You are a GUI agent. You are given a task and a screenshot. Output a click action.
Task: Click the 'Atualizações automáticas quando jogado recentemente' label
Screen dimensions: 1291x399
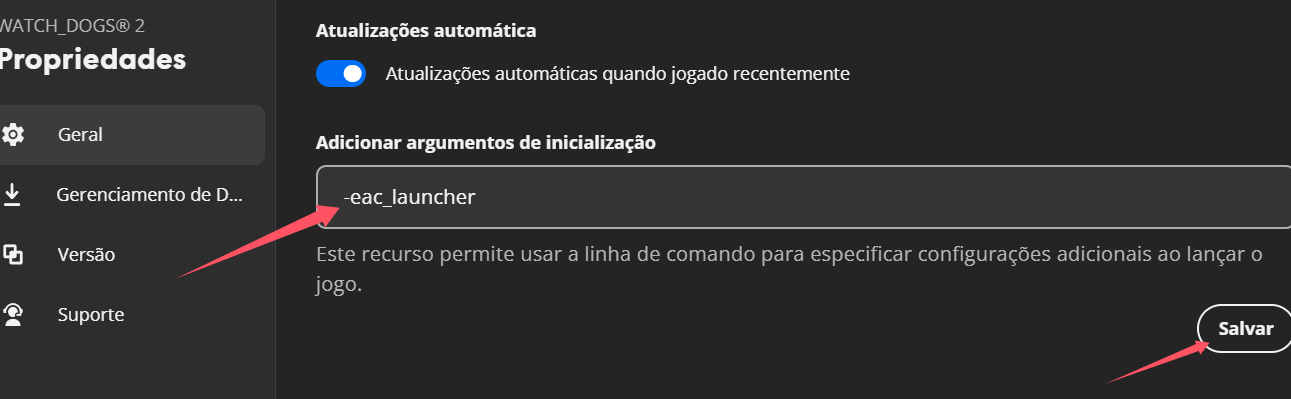[x=617, y=73]
